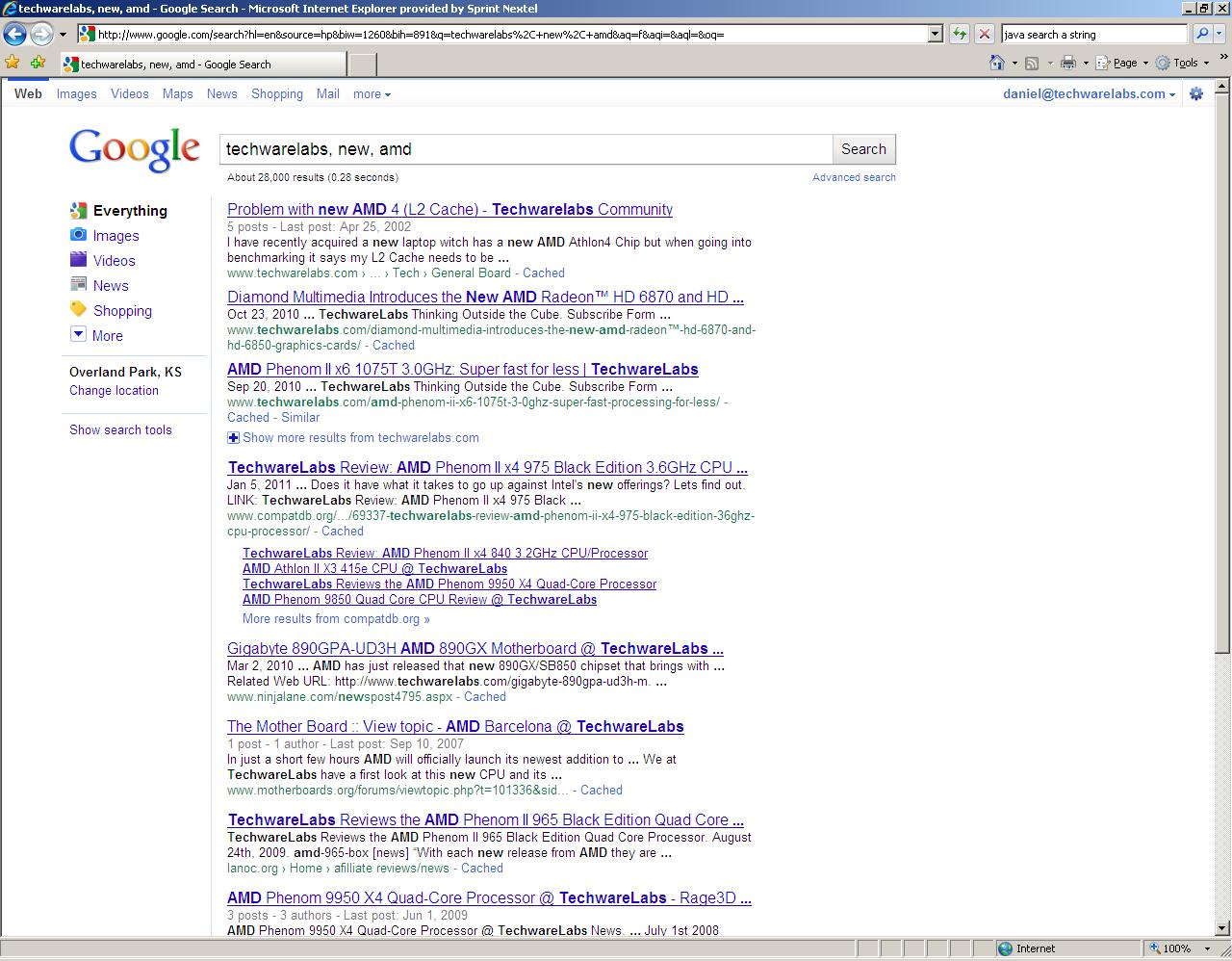Screen dimensions: 1232x961
Task: Click the Print toolbar icon
Action: tap(1067, 63)
